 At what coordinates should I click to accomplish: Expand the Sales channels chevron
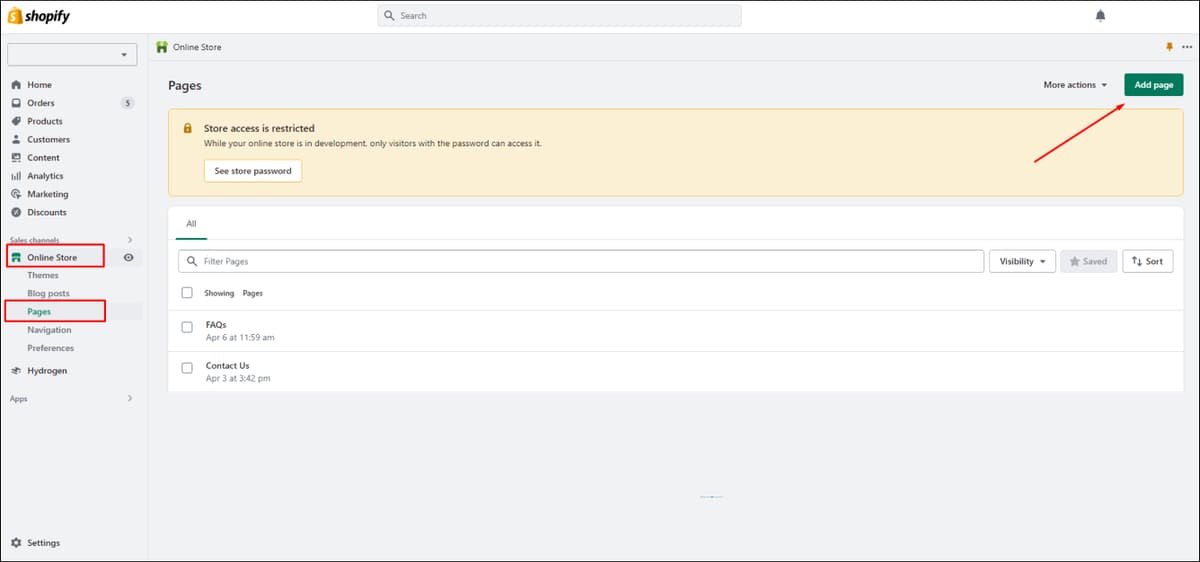click(130, 240)
